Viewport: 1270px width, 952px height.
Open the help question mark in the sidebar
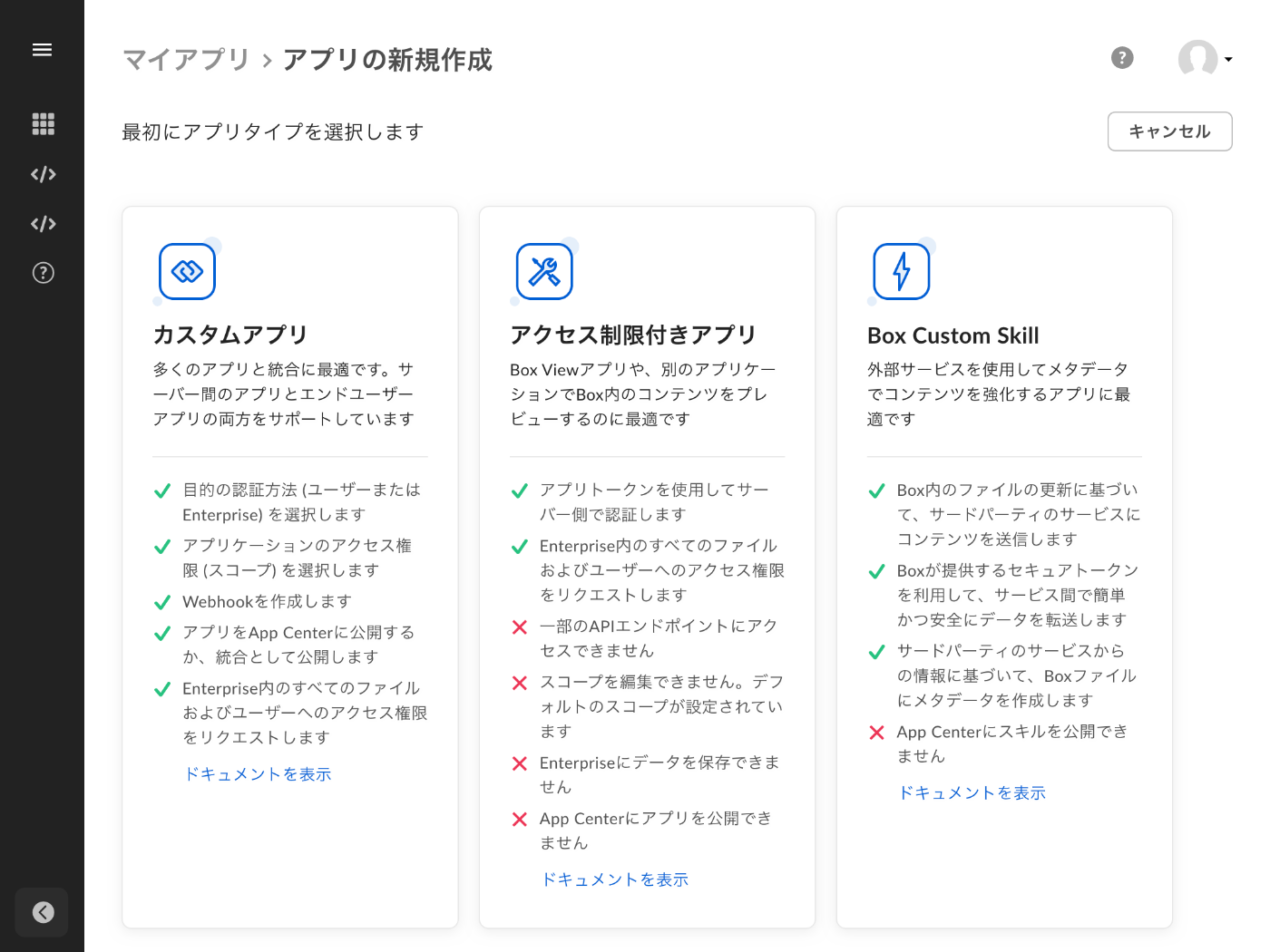(43, 273)
